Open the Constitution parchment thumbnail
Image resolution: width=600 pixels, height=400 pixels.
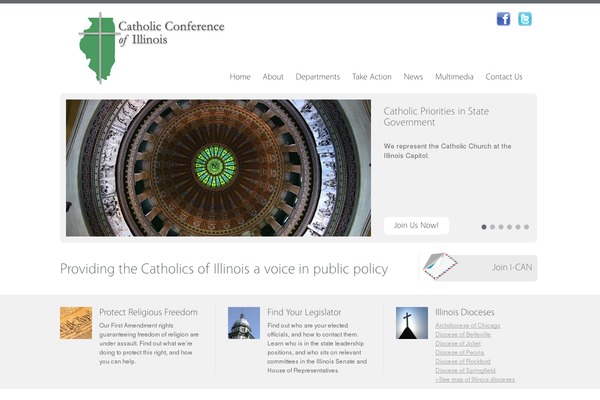coord(76,323)
